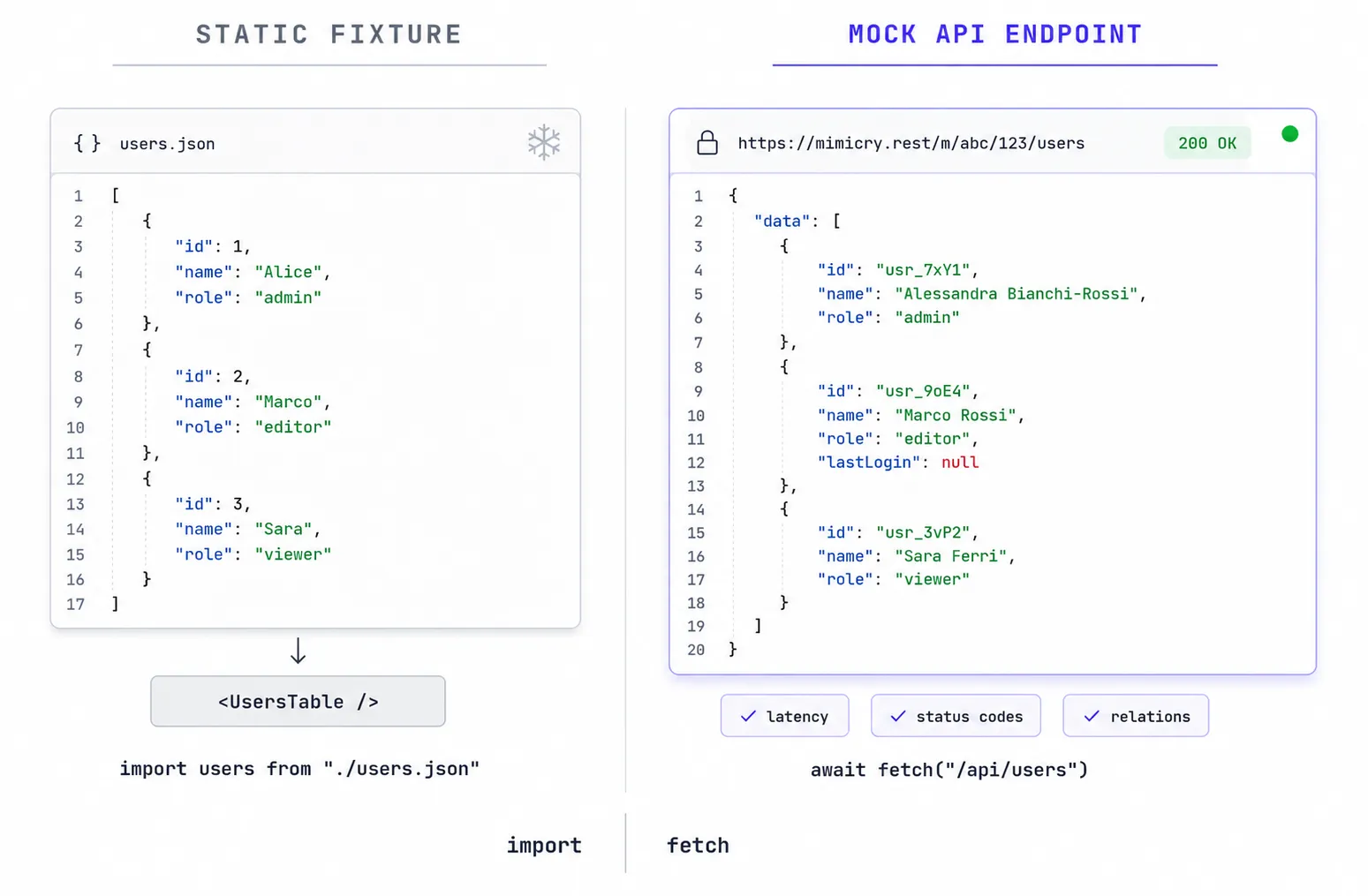The width and height of the screenshot is (1368, 896).
Task: Click the await fetch("/api/users") snippet
Action: (x=949, y=770)
